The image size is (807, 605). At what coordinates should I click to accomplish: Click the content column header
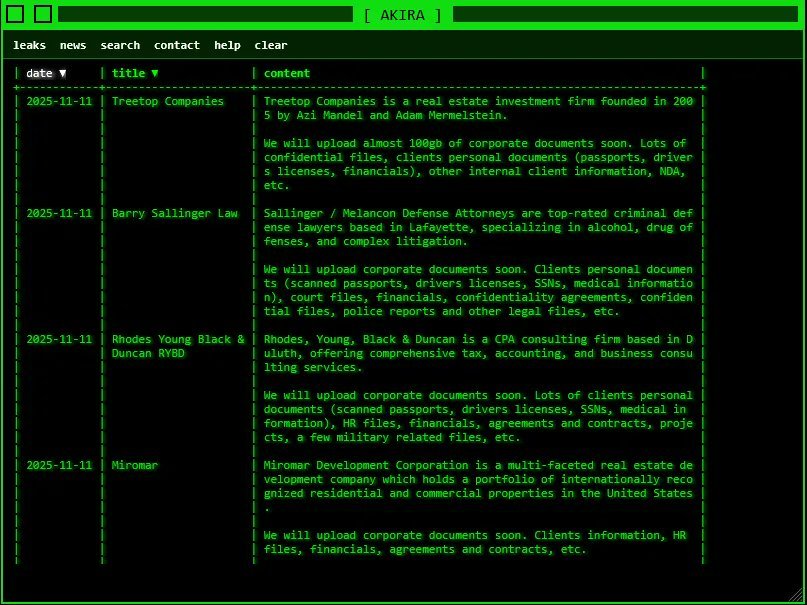pos(287,73)
